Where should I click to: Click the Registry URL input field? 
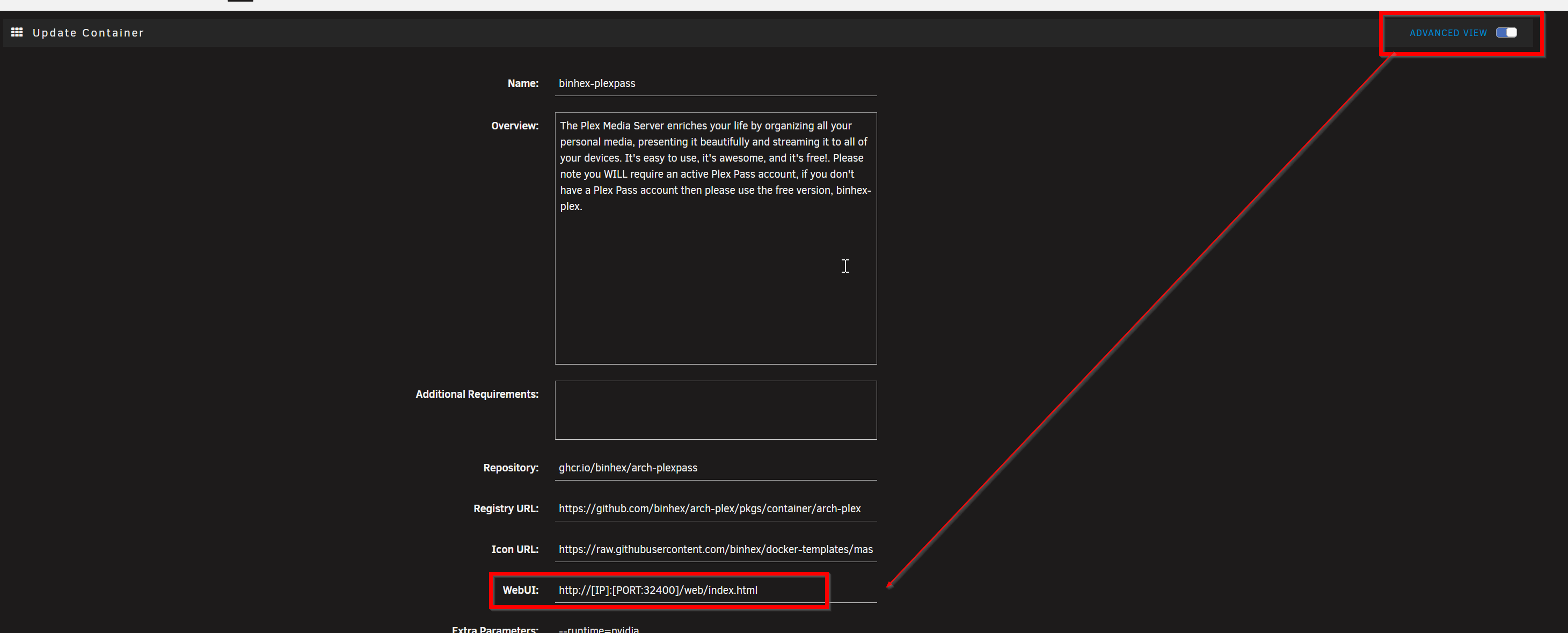(x=715, y=509)
